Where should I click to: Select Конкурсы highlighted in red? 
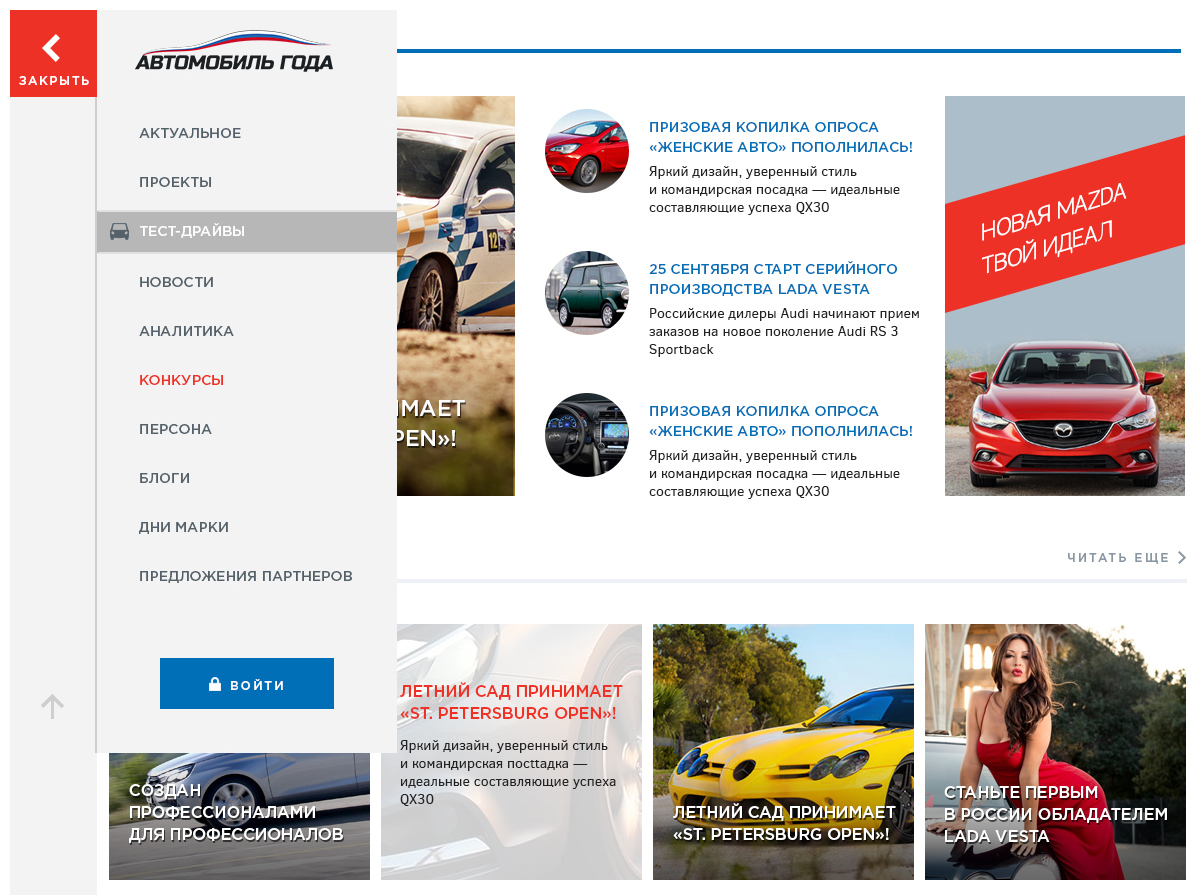point(182,381)
